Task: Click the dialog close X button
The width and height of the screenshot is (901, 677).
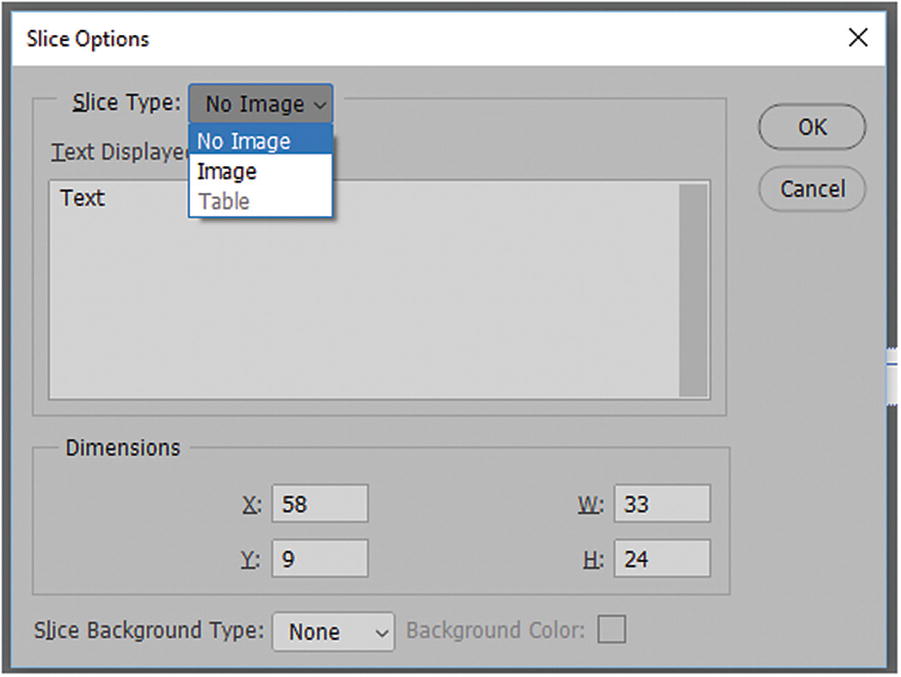Action: pos(858,37)
